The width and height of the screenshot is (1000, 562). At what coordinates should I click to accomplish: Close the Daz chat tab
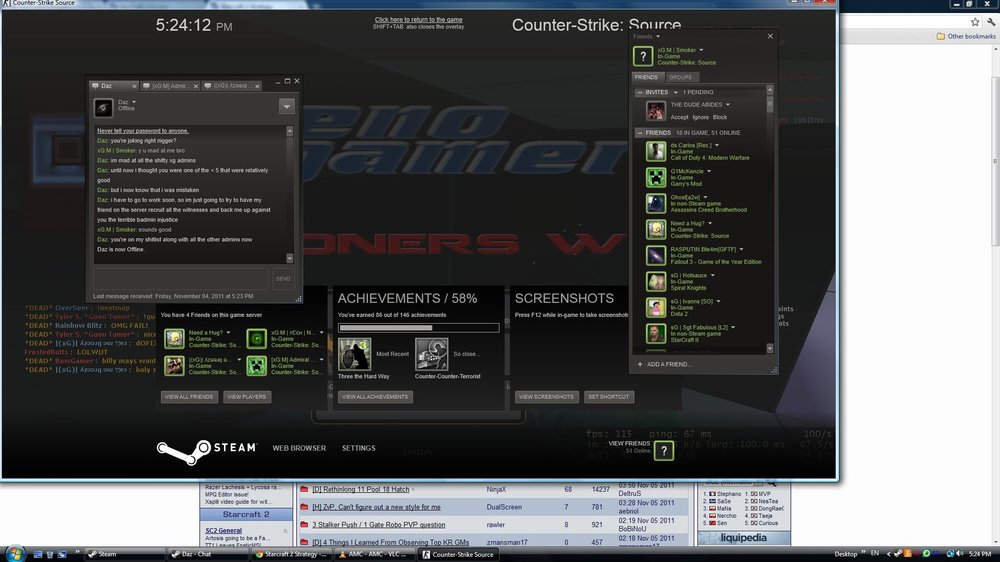(x=134, y=86)
